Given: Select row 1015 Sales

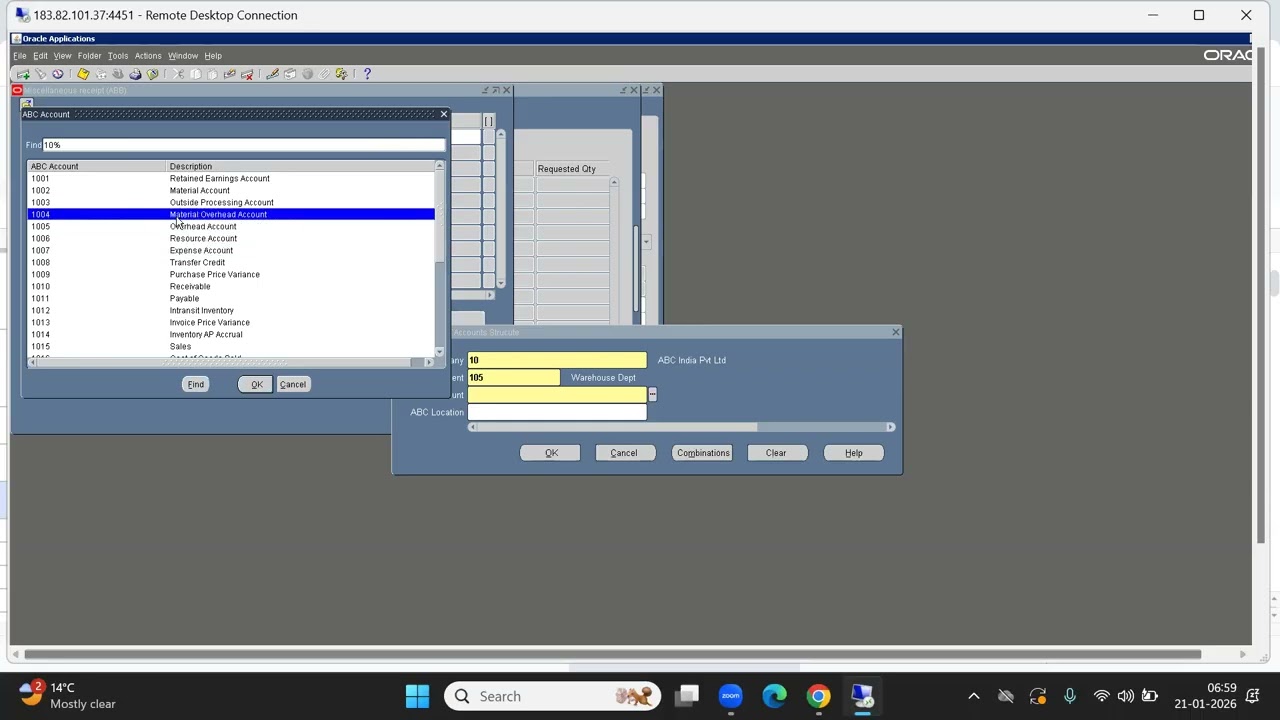Looking at the screenshot, I should coord(231,346).
